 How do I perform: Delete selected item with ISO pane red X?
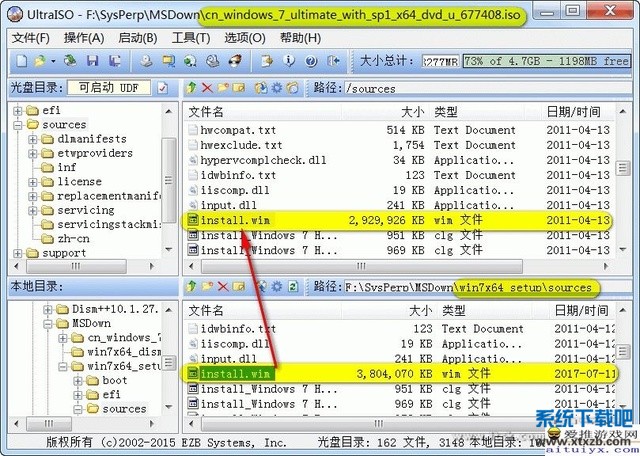pyautogui.click(x=208, y=88)
